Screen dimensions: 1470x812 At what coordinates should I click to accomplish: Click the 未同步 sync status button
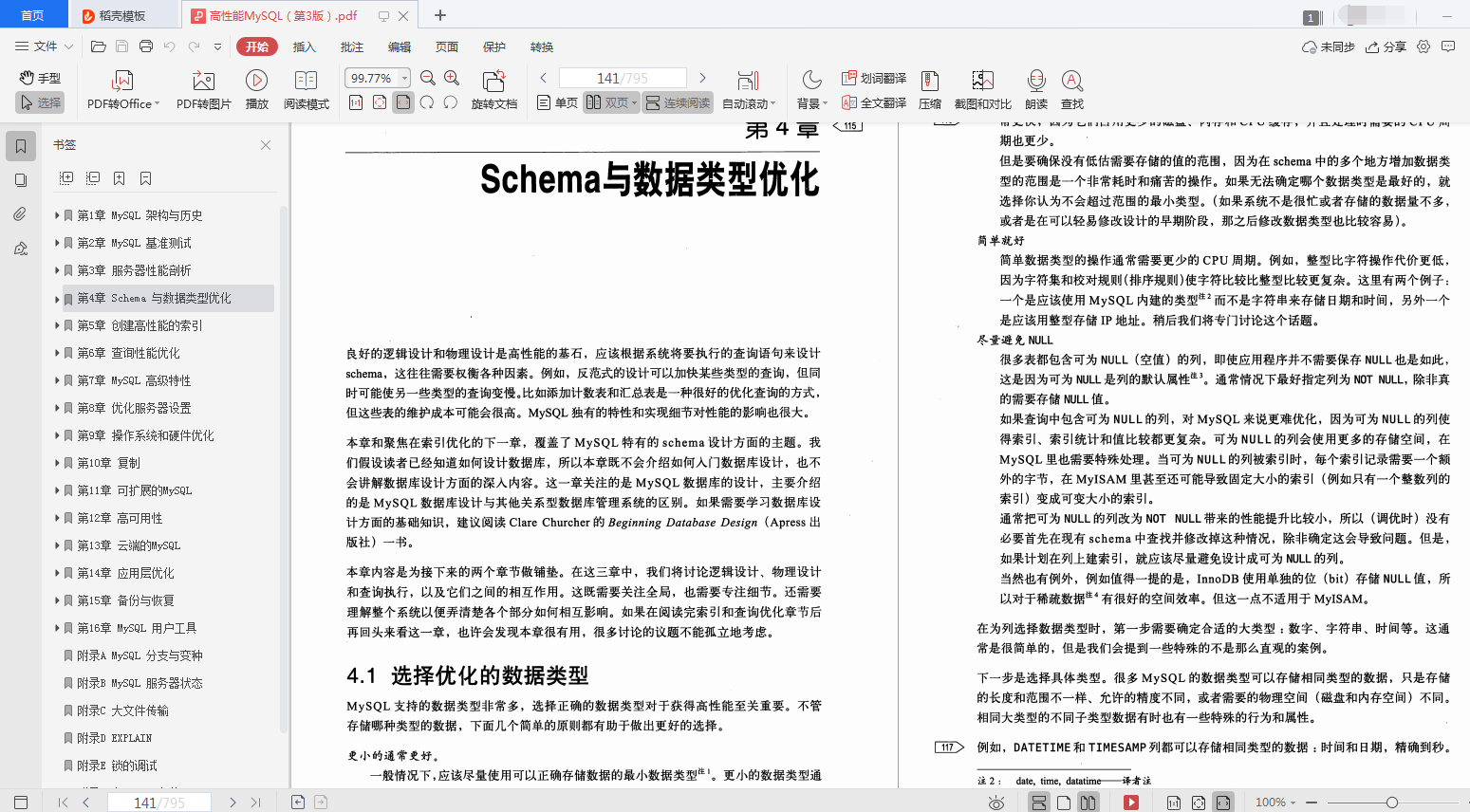(x=1329, y=46)
